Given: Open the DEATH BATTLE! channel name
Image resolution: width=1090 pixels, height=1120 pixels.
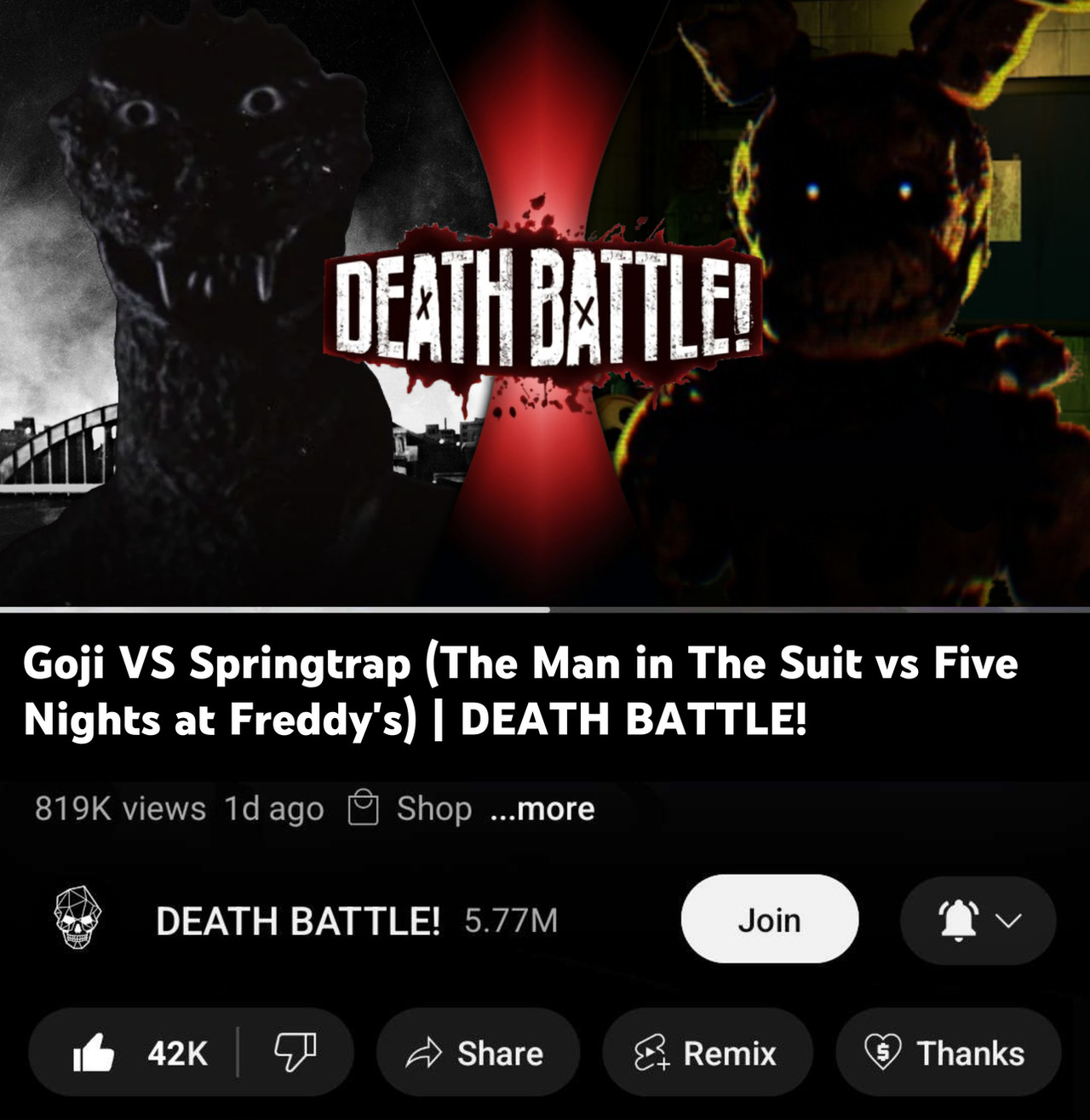Looking at the screenshot, I should (297, 921).
